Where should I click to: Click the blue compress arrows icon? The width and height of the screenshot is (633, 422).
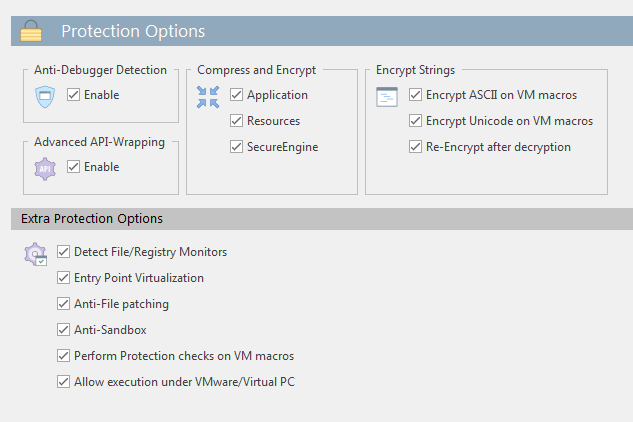(x=208, y=97)
